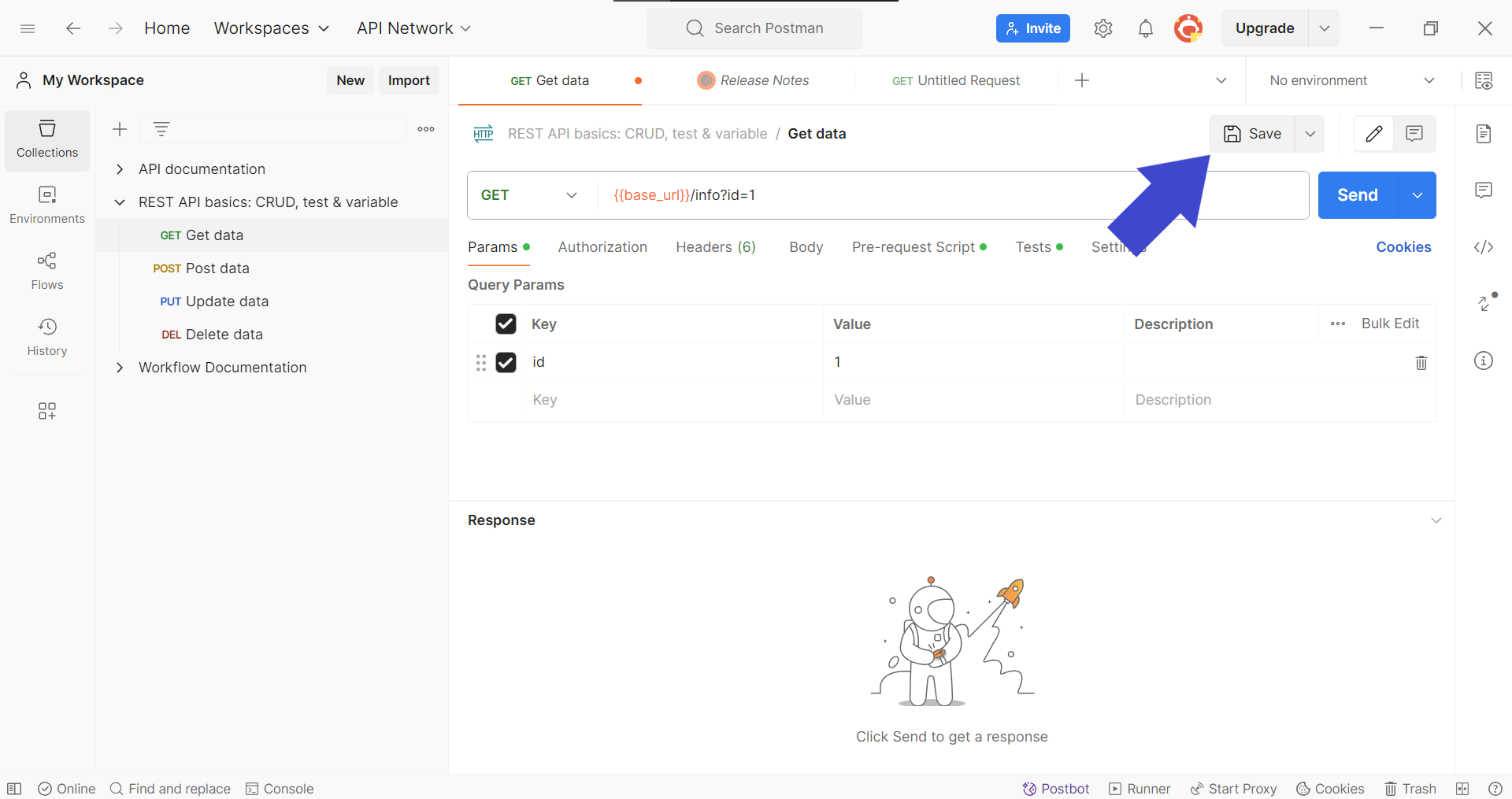
Task: Open Runner in status bar
Action: tap(1140, 789)
